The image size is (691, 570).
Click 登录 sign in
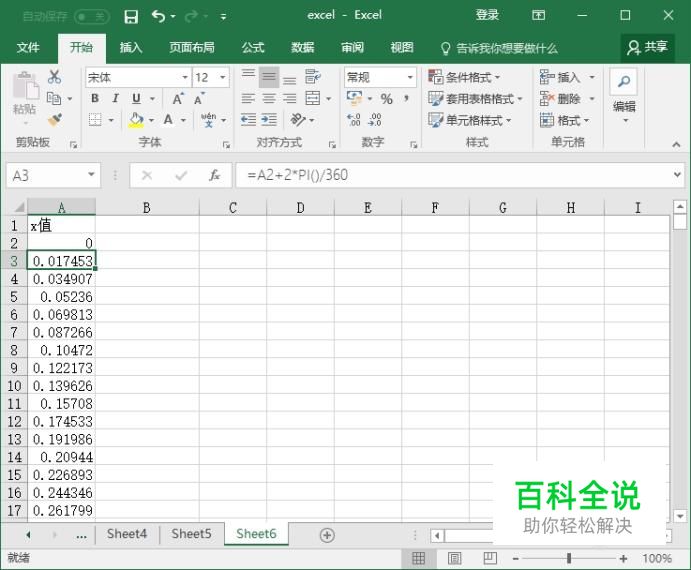(487, 15)
